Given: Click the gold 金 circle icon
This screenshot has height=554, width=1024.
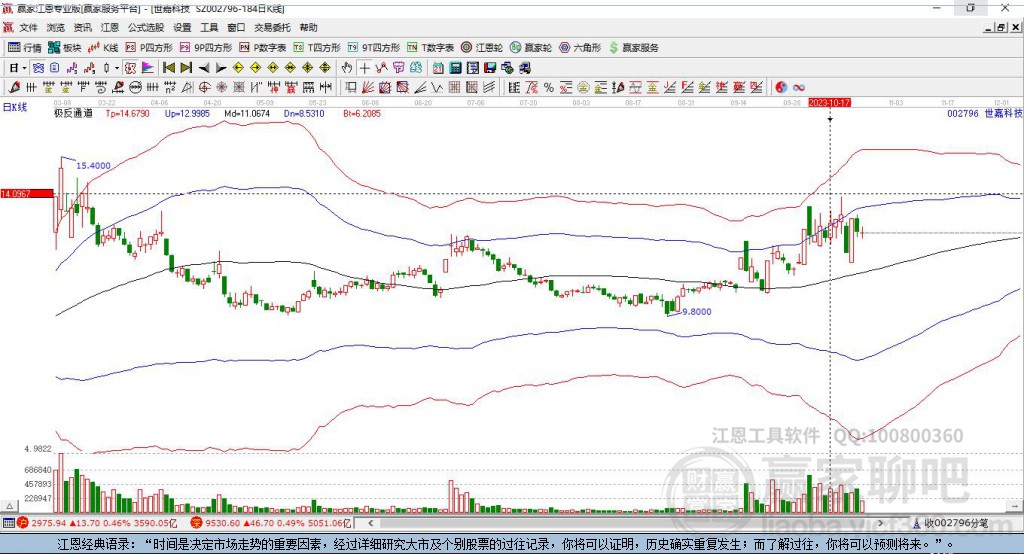Looking at the screenshot, I should click(x=583, y=87).
